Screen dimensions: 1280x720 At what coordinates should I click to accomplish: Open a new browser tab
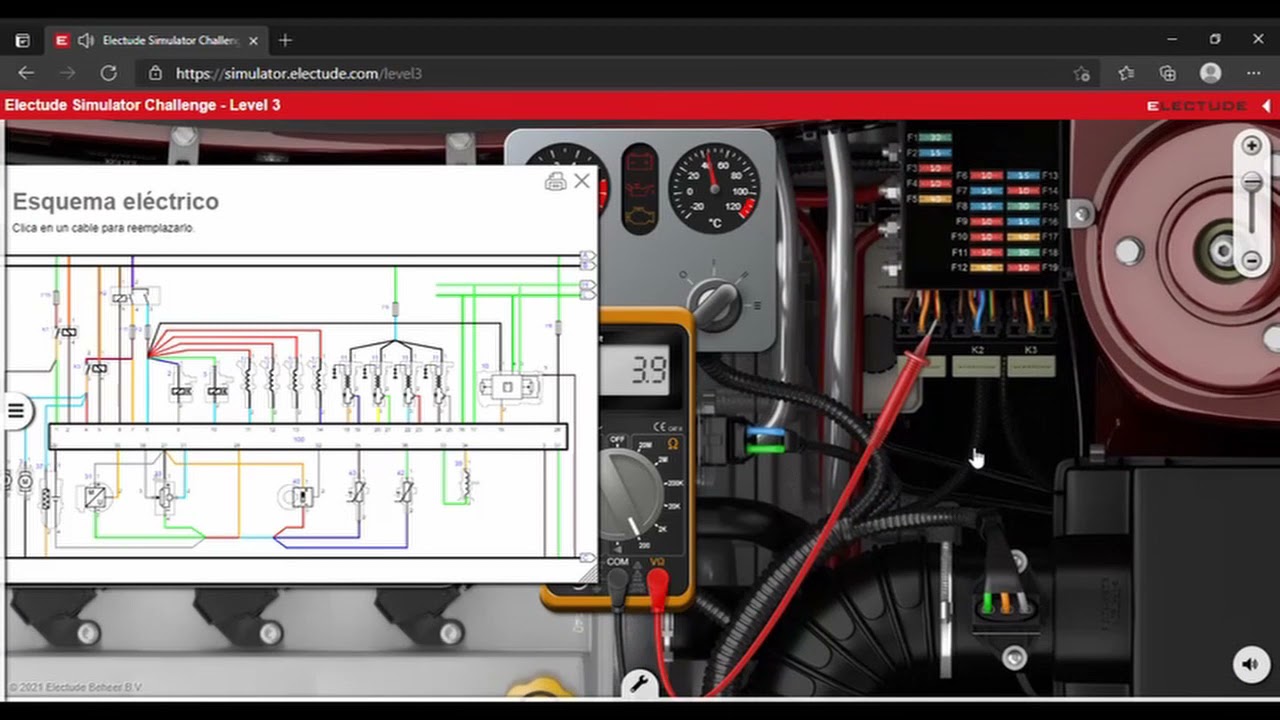point(285,40)
